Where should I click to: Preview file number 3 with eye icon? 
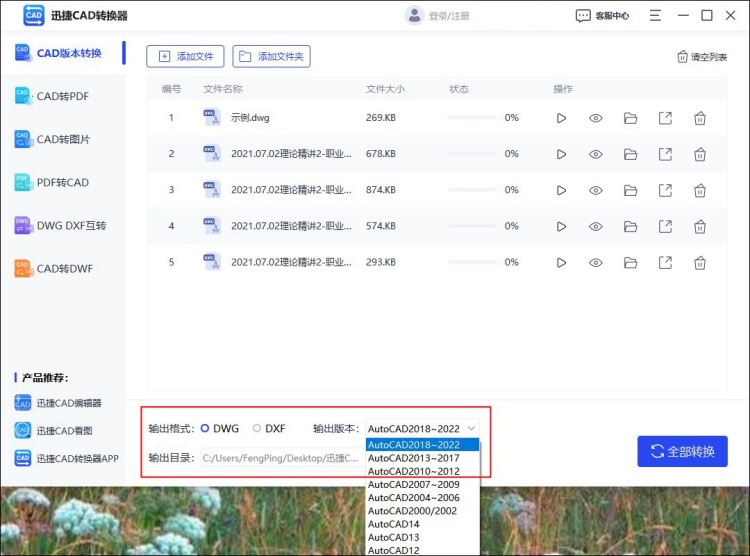click(x=596, y=190)
